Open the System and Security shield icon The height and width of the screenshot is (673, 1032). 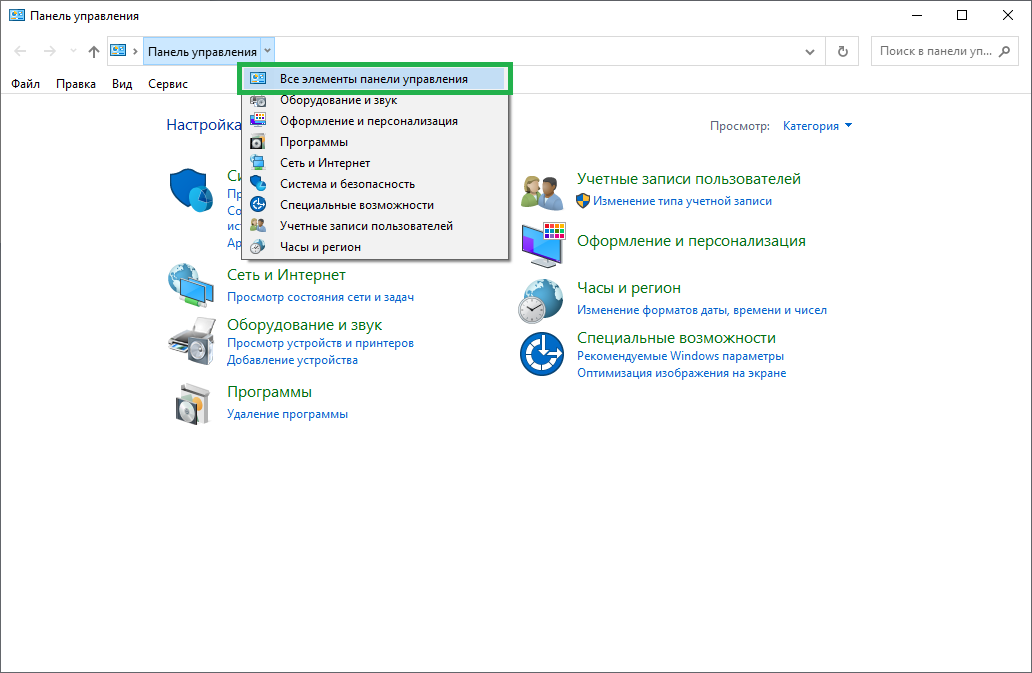coord(191,189)
